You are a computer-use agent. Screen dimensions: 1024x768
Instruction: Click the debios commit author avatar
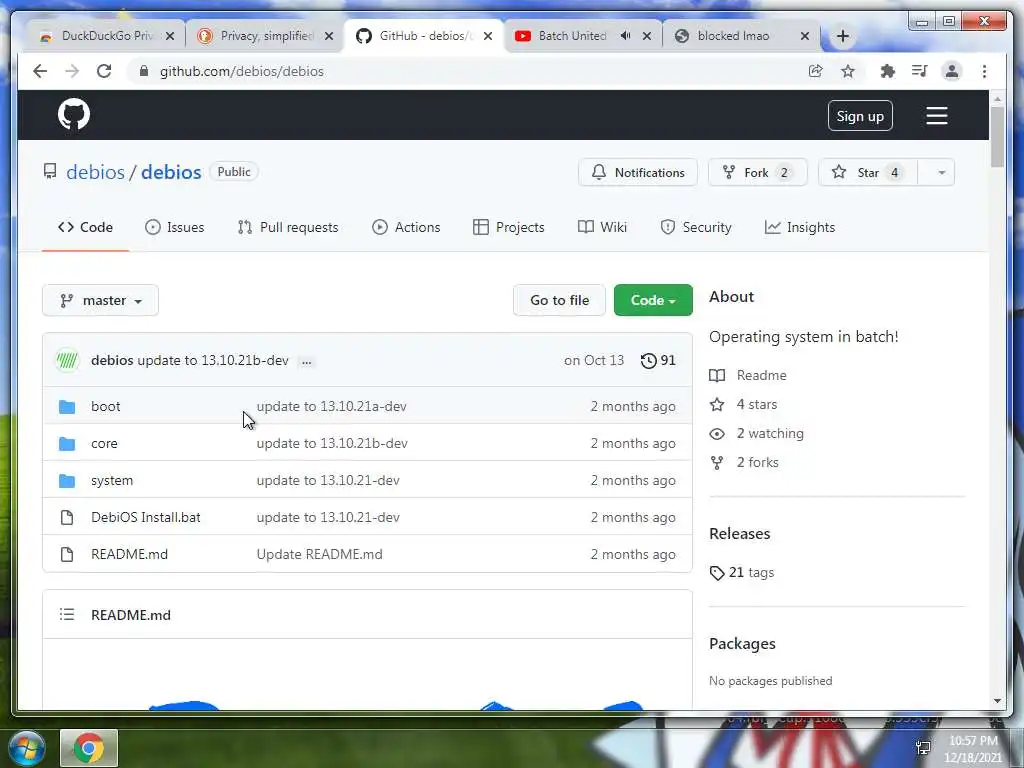pos(67,360)
